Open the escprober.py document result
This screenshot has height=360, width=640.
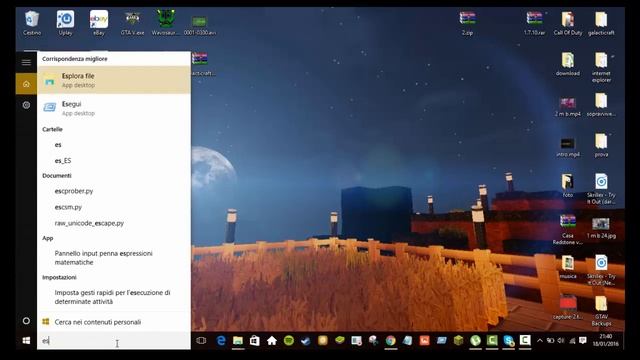[113, 191]
